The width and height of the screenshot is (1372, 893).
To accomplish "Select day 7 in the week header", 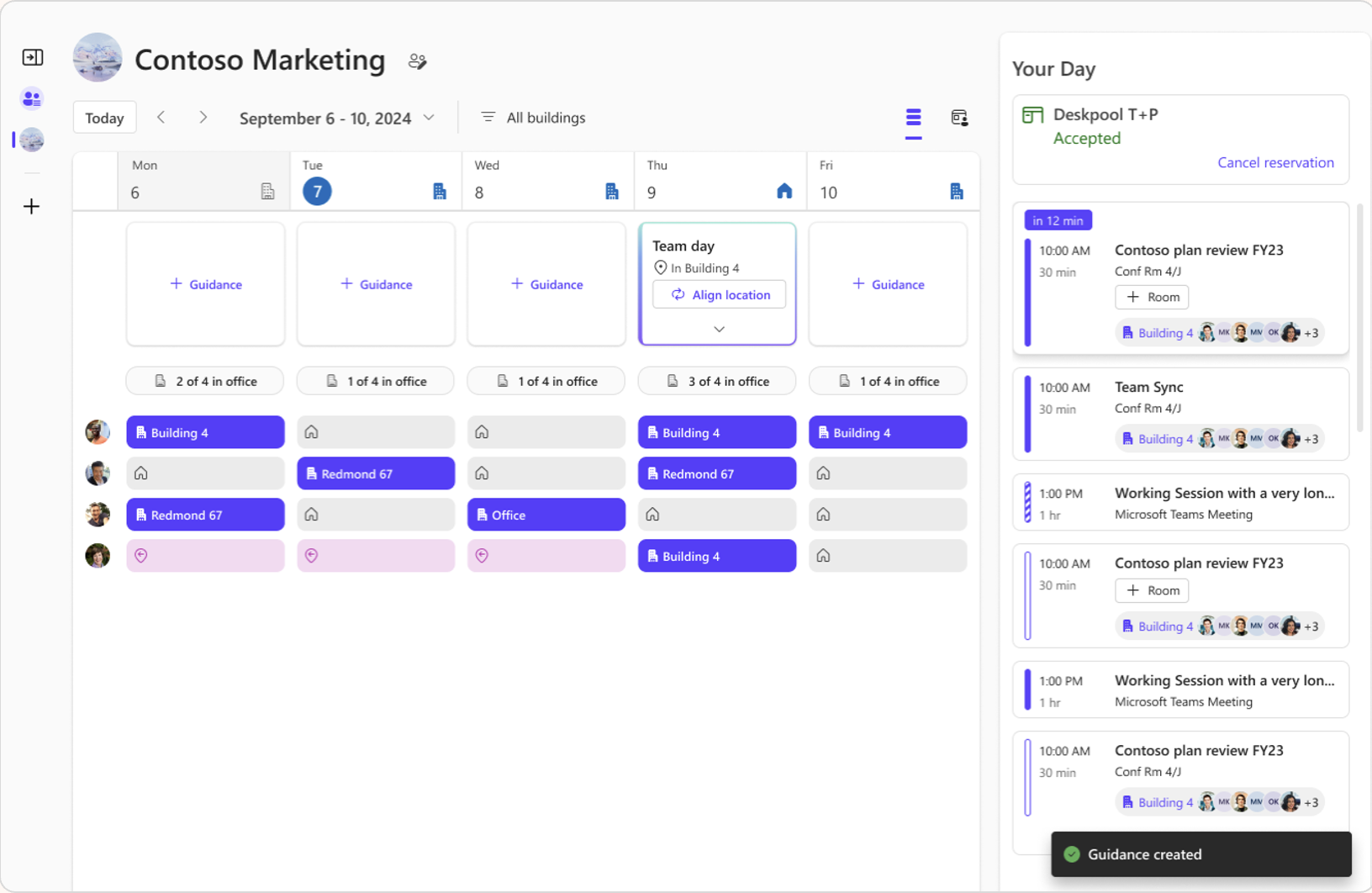I will [317, 192].
